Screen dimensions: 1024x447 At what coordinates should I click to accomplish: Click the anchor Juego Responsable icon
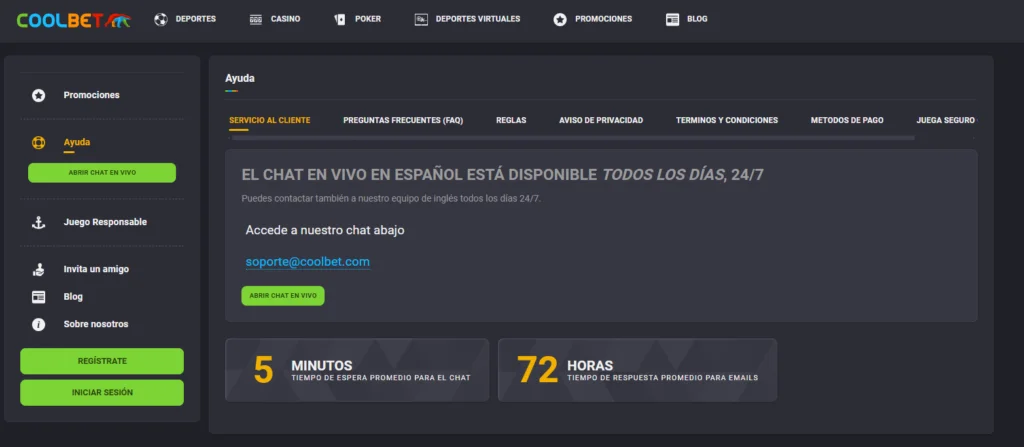pos(39,222)
